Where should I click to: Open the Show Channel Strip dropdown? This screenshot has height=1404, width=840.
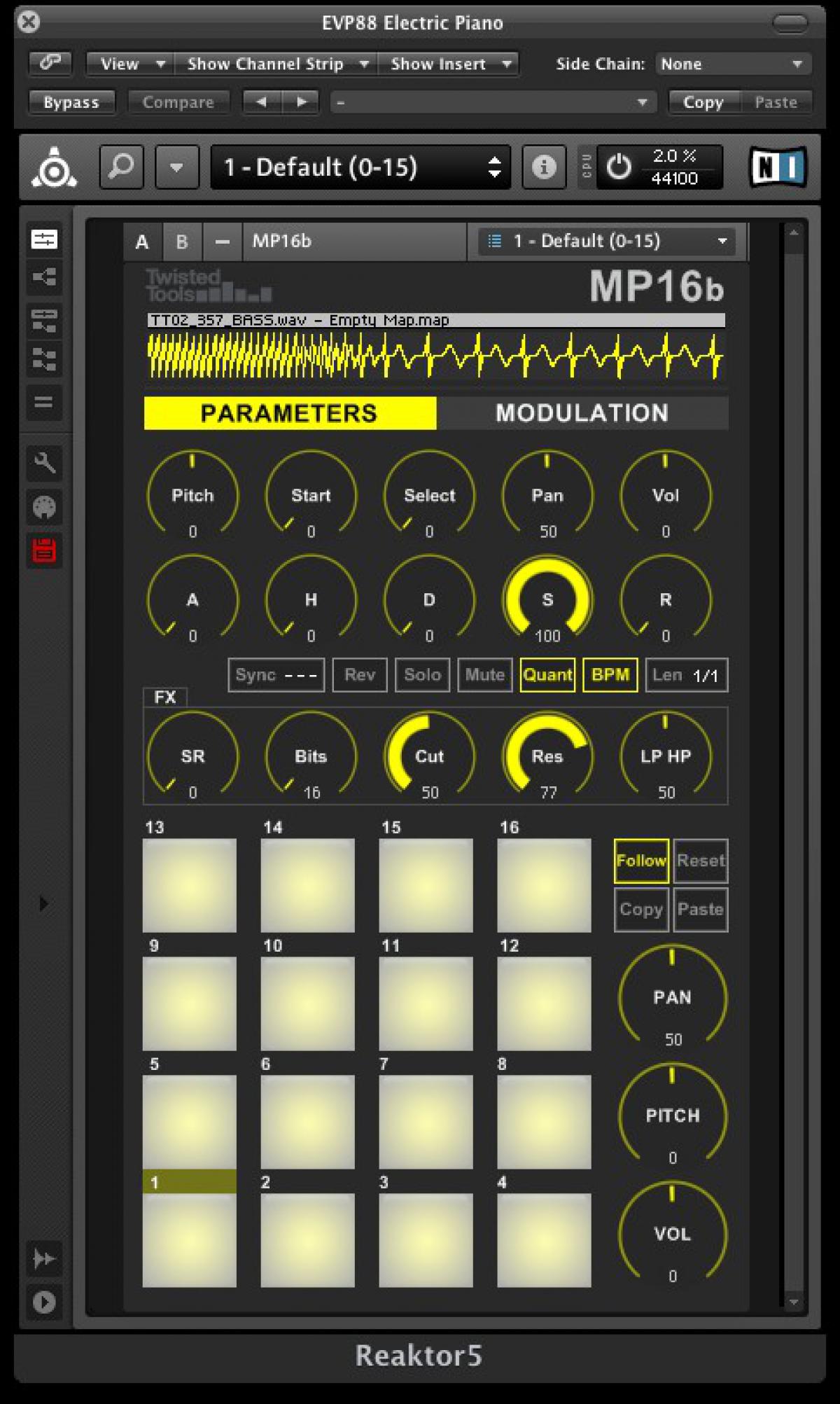coord(276,64)
